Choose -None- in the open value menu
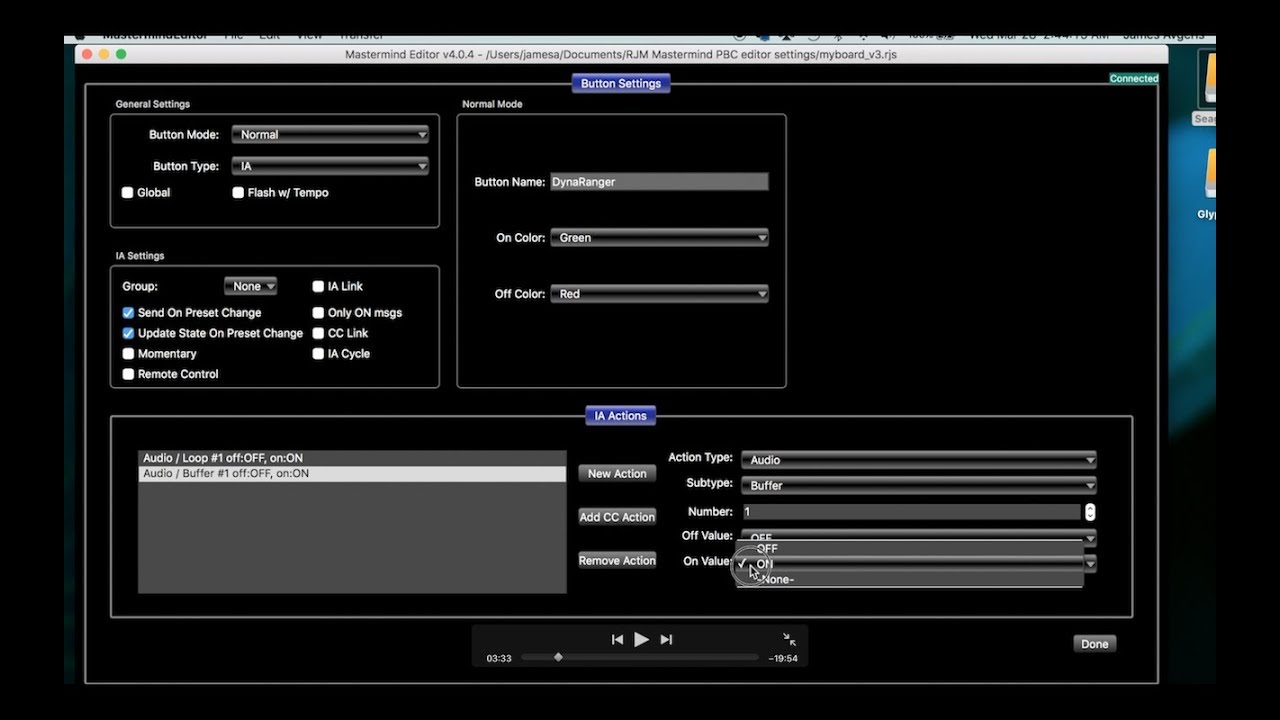 click(x=910, y=579)
